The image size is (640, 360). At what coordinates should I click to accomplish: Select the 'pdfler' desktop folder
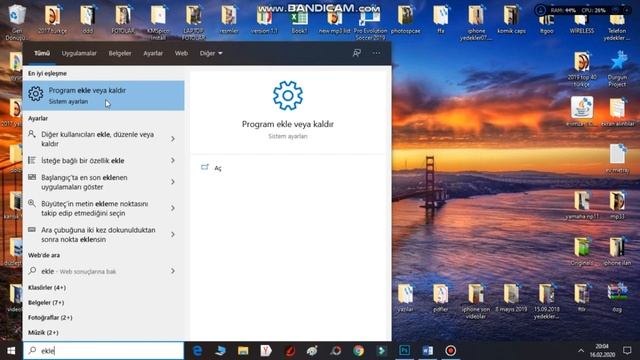440,298
